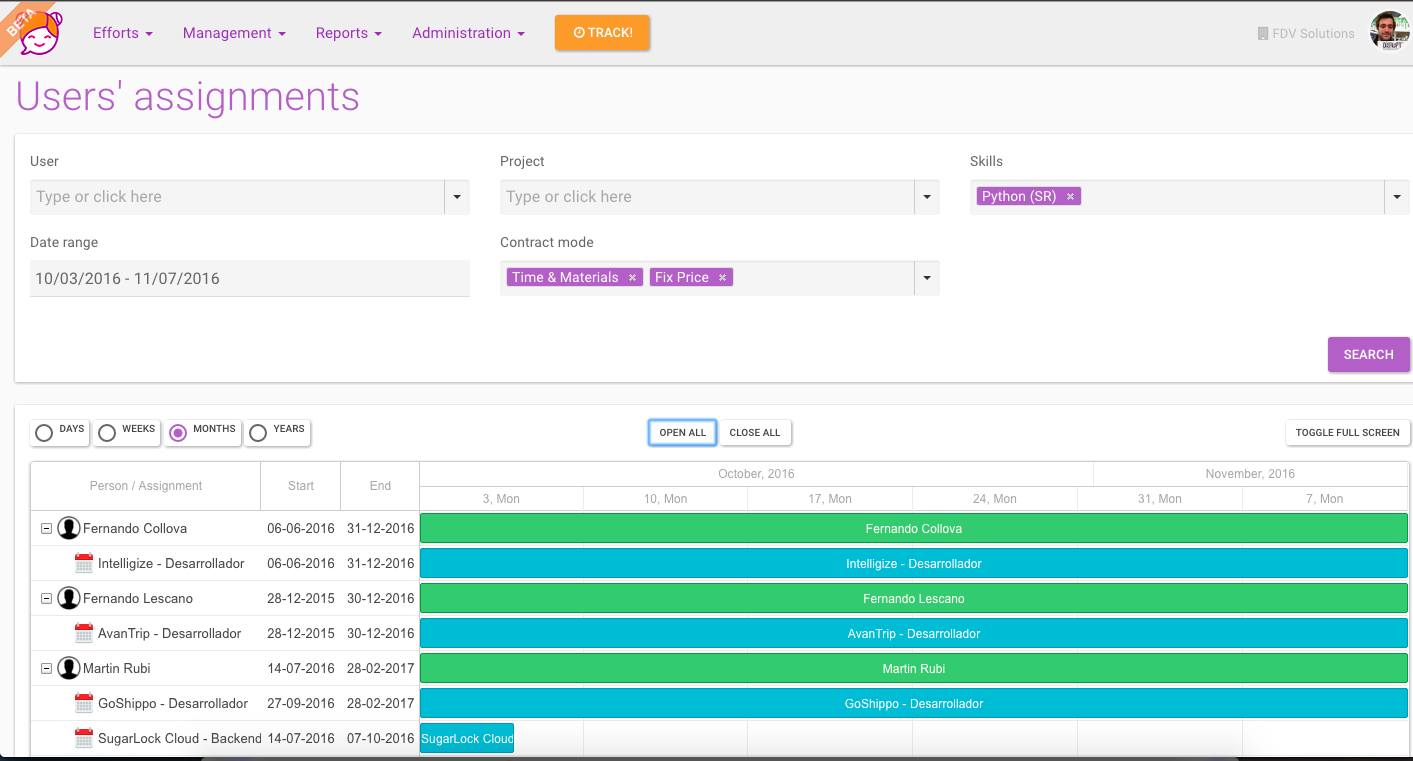This screenshot has height=761, width=1413.
Task: Click calendar icon for GoShippo - Desarrollador
Action: (x=84, y=703)
